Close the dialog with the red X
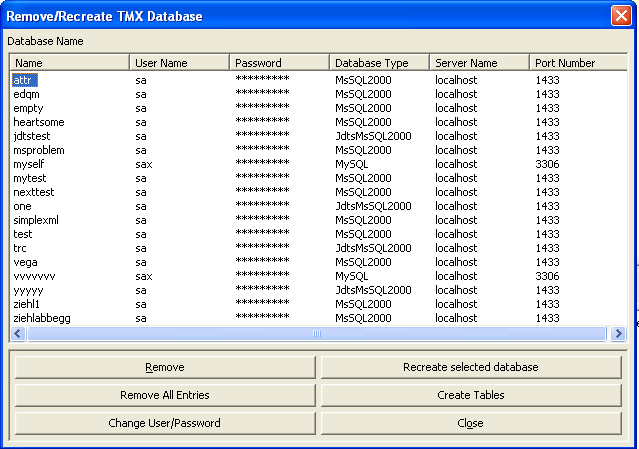Screen dimensions: 639x449 620,16
